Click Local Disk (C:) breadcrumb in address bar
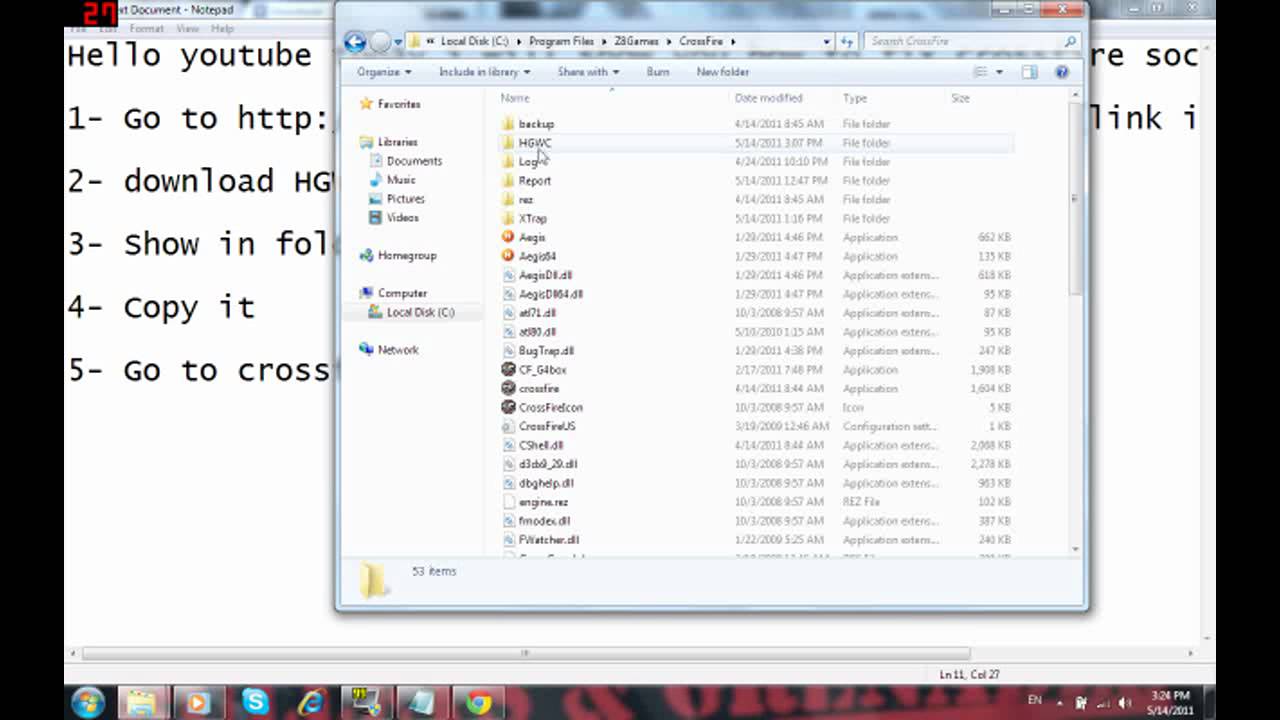Image resolution: width=1280 pixels, height=720 pixels. 474,42
